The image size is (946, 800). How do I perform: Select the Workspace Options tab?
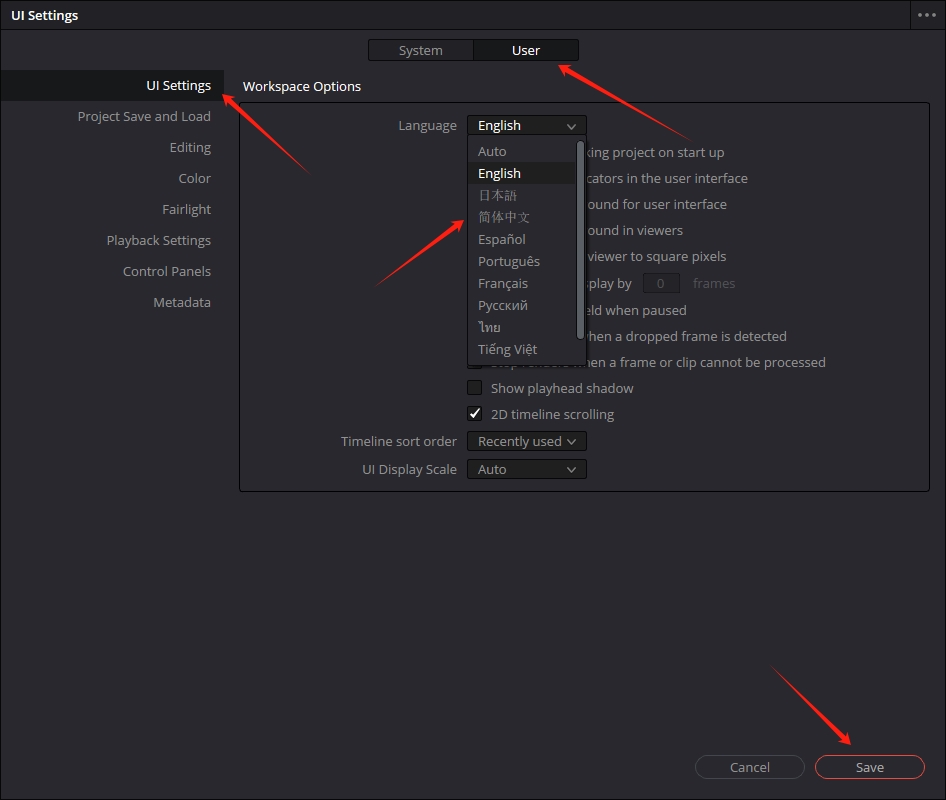[x=301, y=86]
